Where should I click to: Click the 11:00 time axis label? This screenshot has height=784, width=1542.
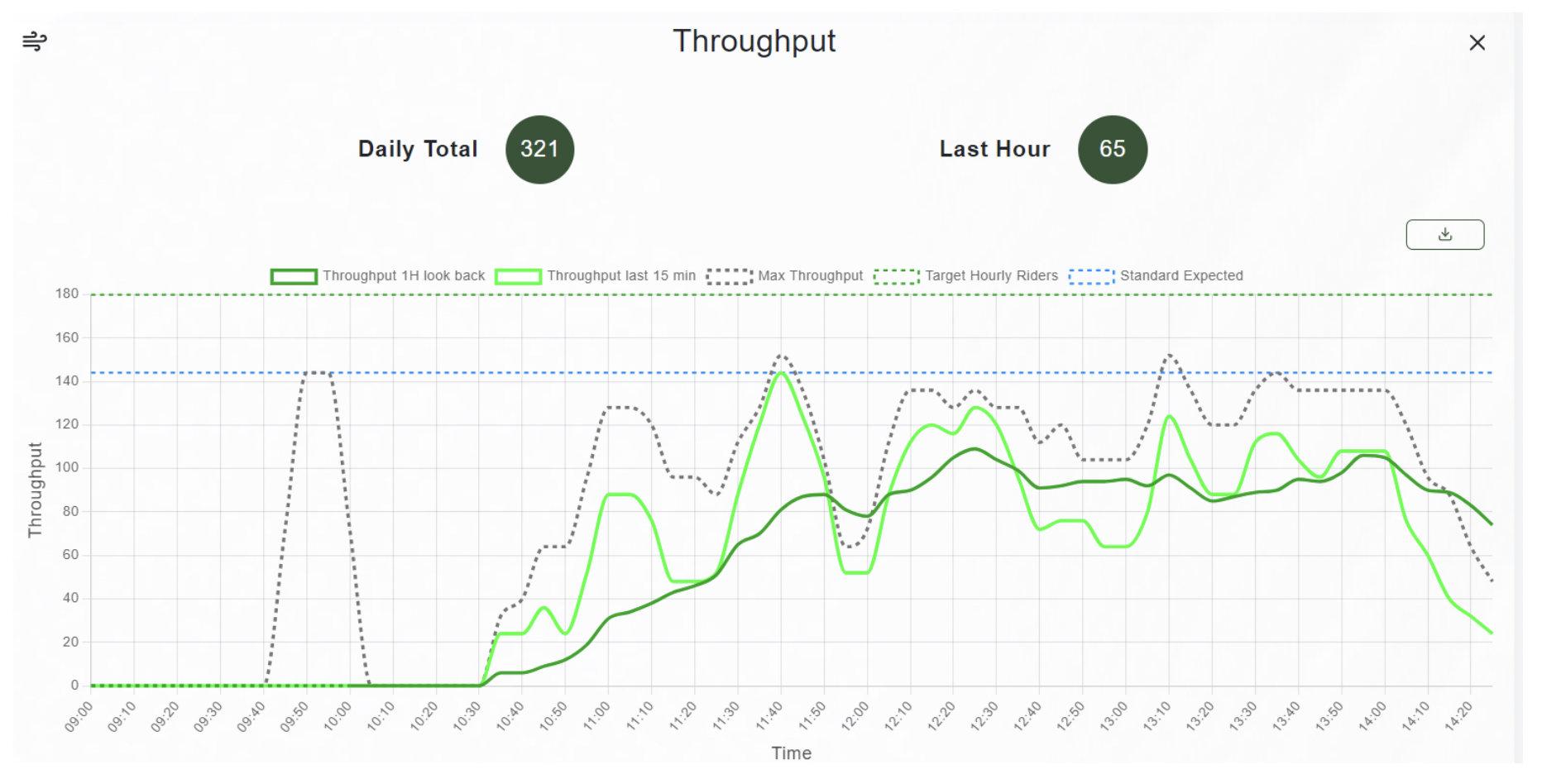click(596, 716)
